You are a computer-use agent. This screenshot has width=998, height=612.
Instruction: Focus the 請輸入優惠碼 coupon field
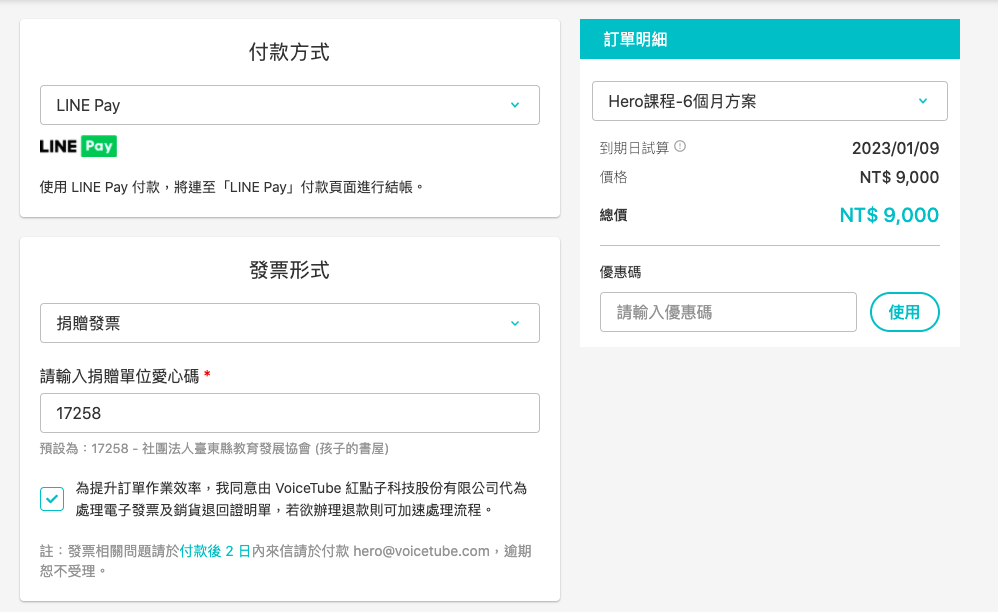[727, 312]
